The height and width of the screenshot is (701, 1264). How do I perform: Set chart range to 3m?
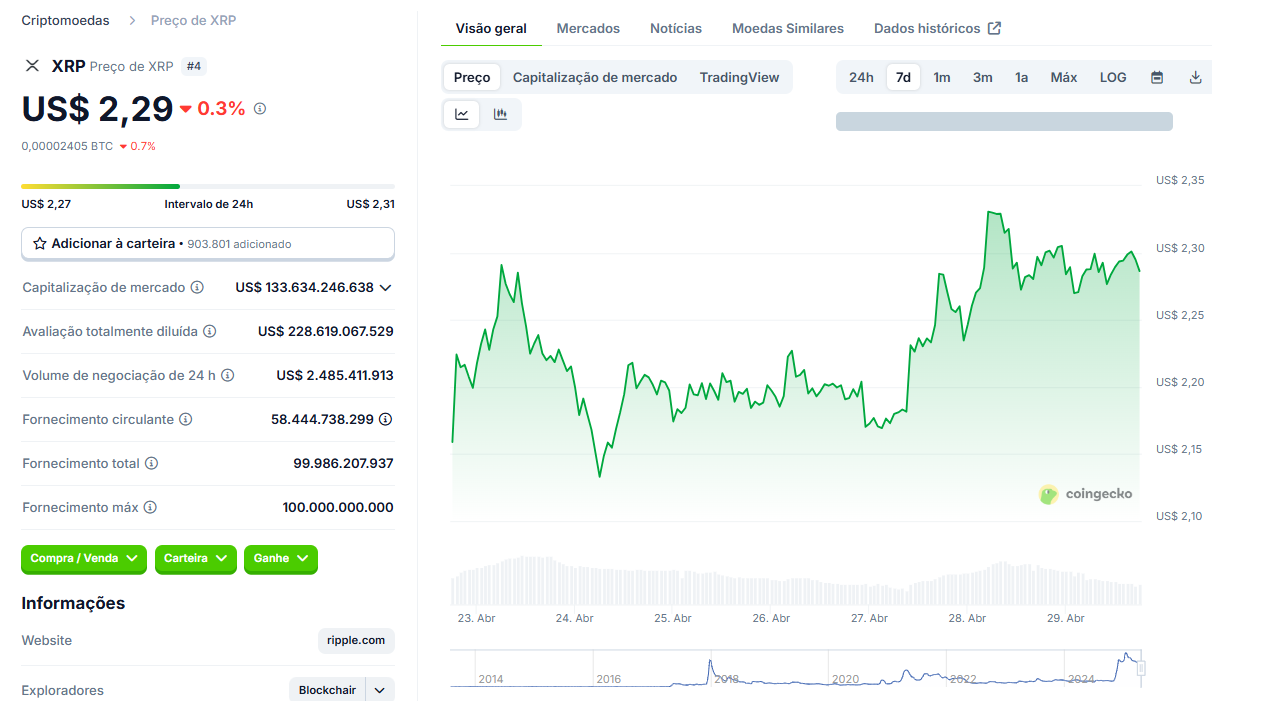[x=983, y=77]
